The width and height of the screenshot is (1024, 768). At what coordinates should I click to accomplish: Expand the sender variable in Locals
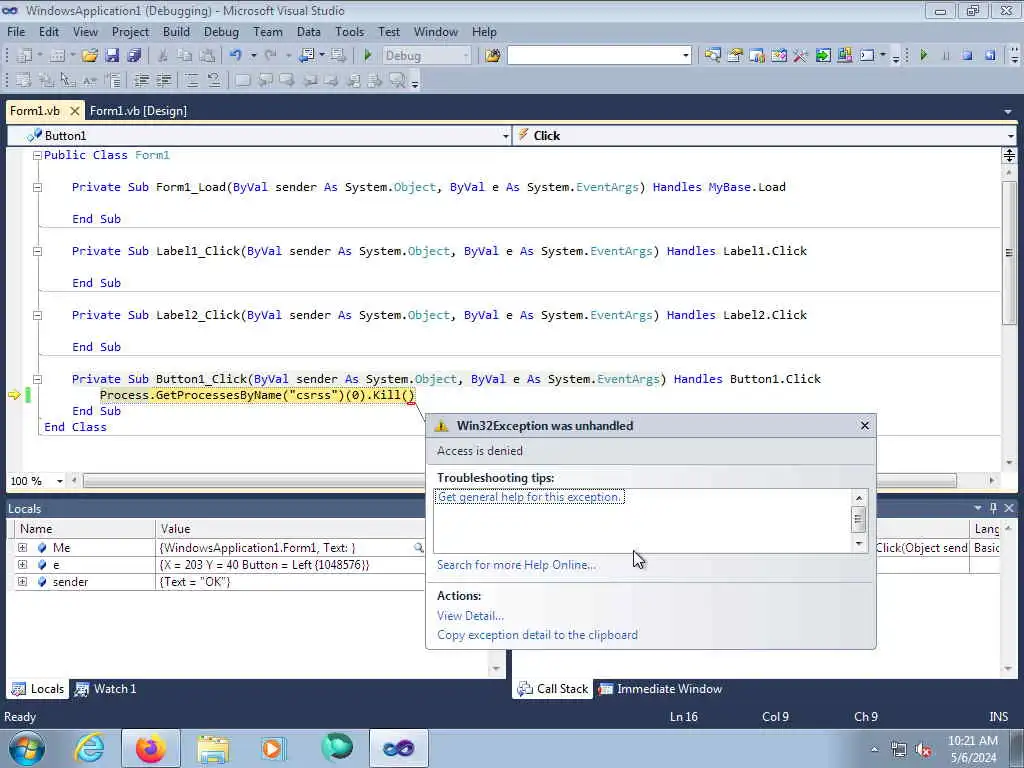[x=23, y=581]
